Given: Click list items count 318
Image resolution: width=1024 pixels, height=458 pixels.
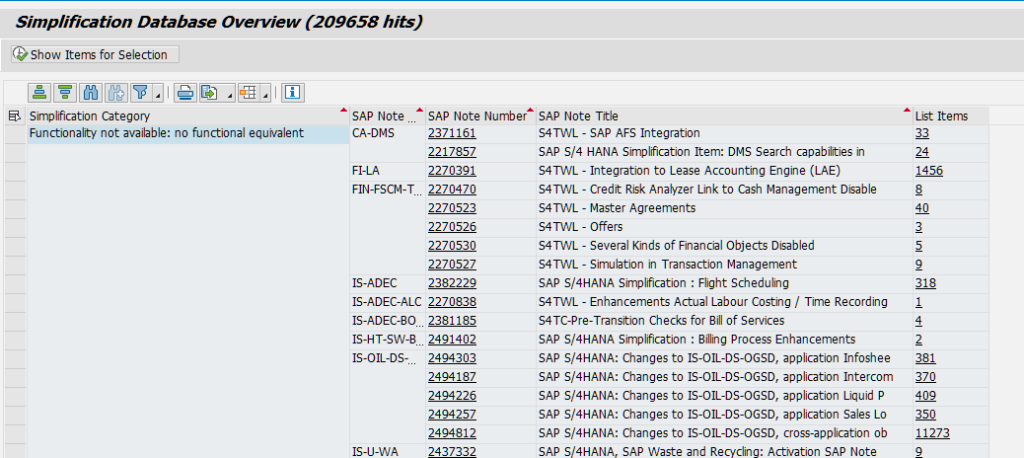Looking at the screenshot, I should pyautogui.click(x=925, y=284).
